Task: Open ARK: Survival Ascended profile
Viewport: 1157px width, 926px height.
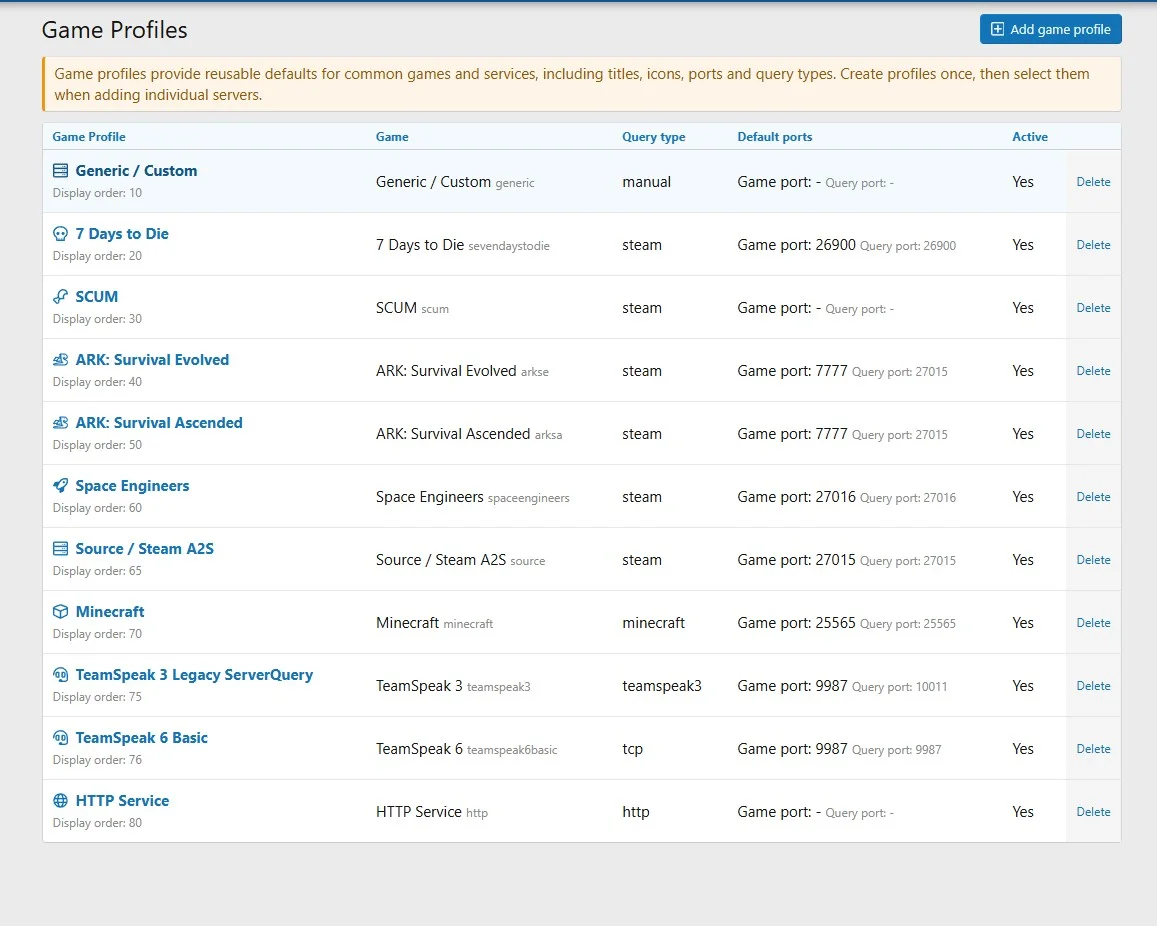Action: [x=159, y=423]
